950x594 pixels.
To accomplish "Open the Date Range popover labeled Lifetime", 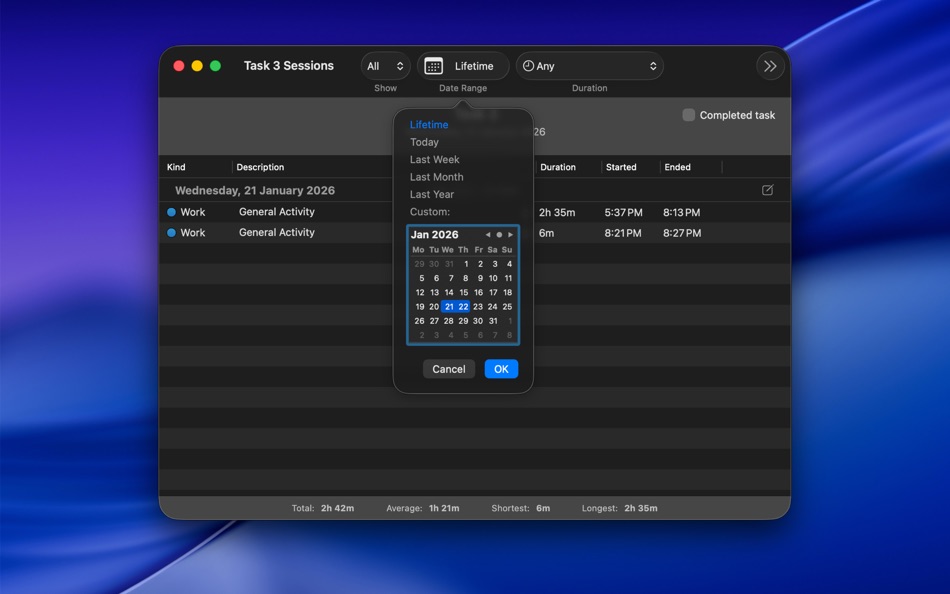I will (x=463, y=65).
